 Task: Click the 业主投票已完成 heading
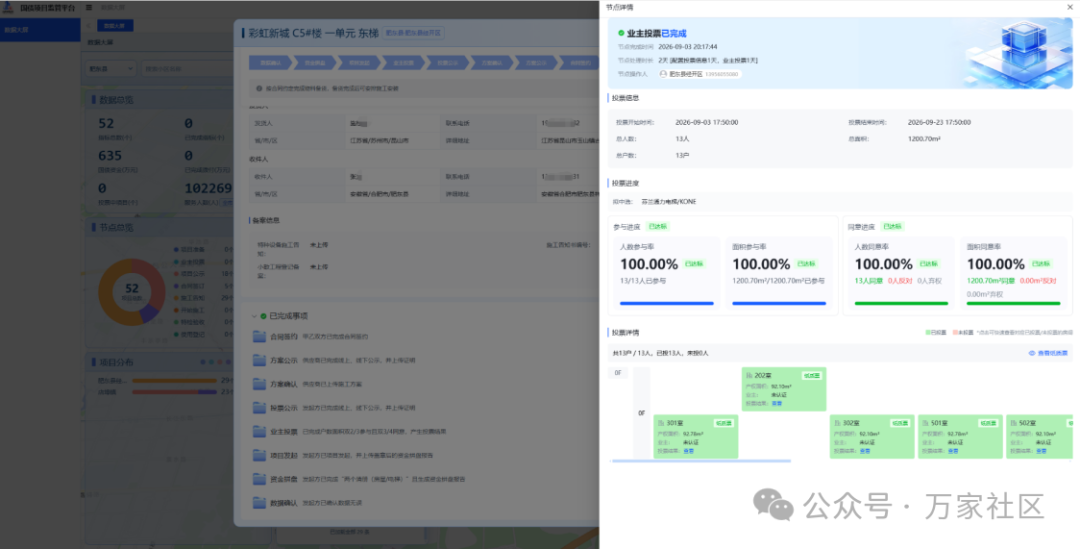656,33
